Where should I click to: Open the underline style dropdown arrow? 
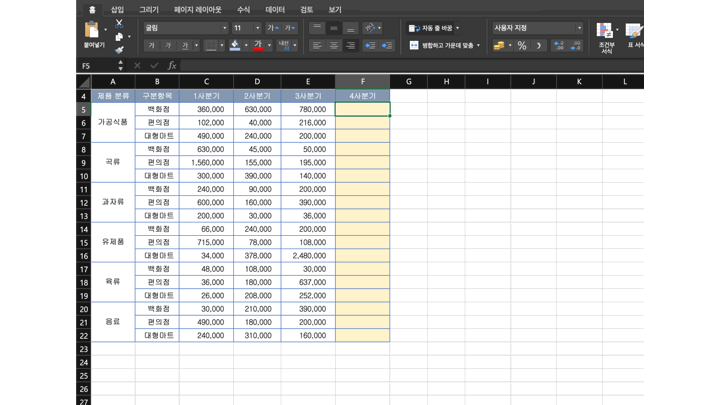(x=197, y=45)
